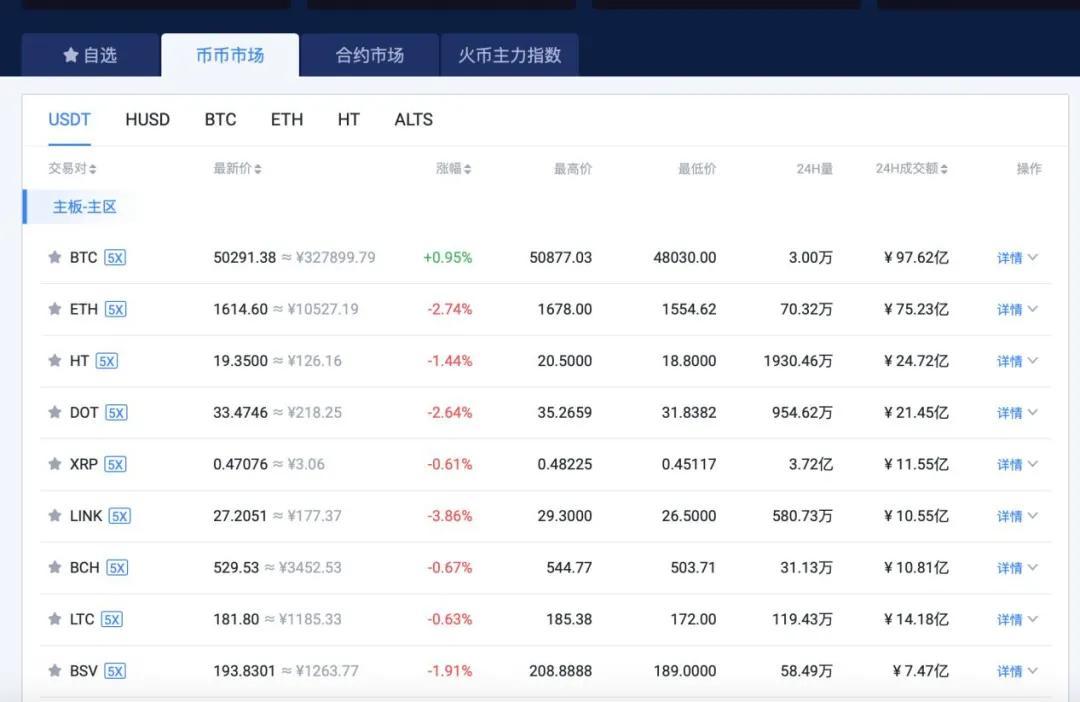Screen dimensions: 1080x702
Task: Expand the LTC row 详情 chevron
Action: pos(1032,619)
